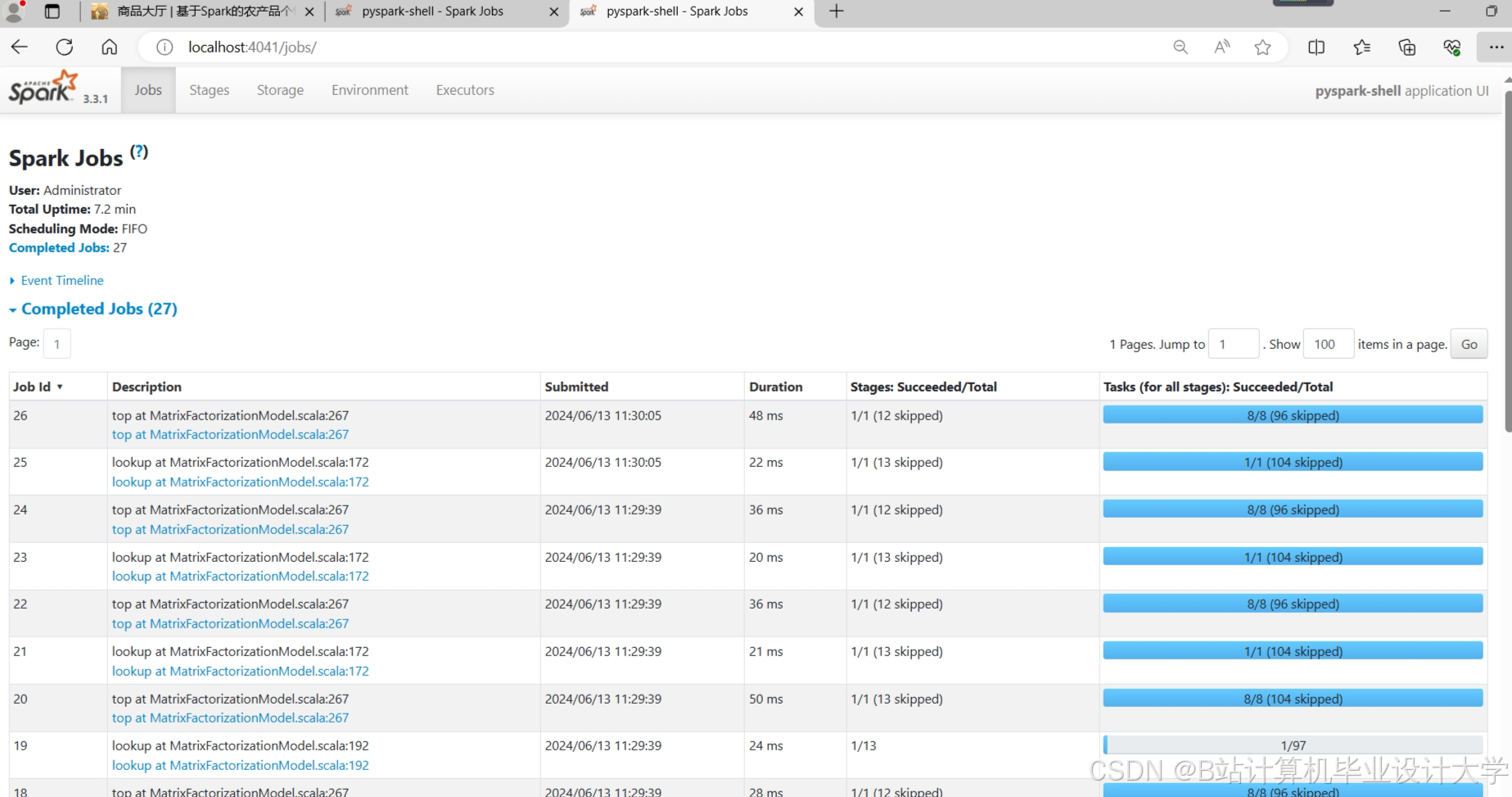Click the Go button for pagination
This screenshot has width=1512, height=797.
(x=1469, y=343)
